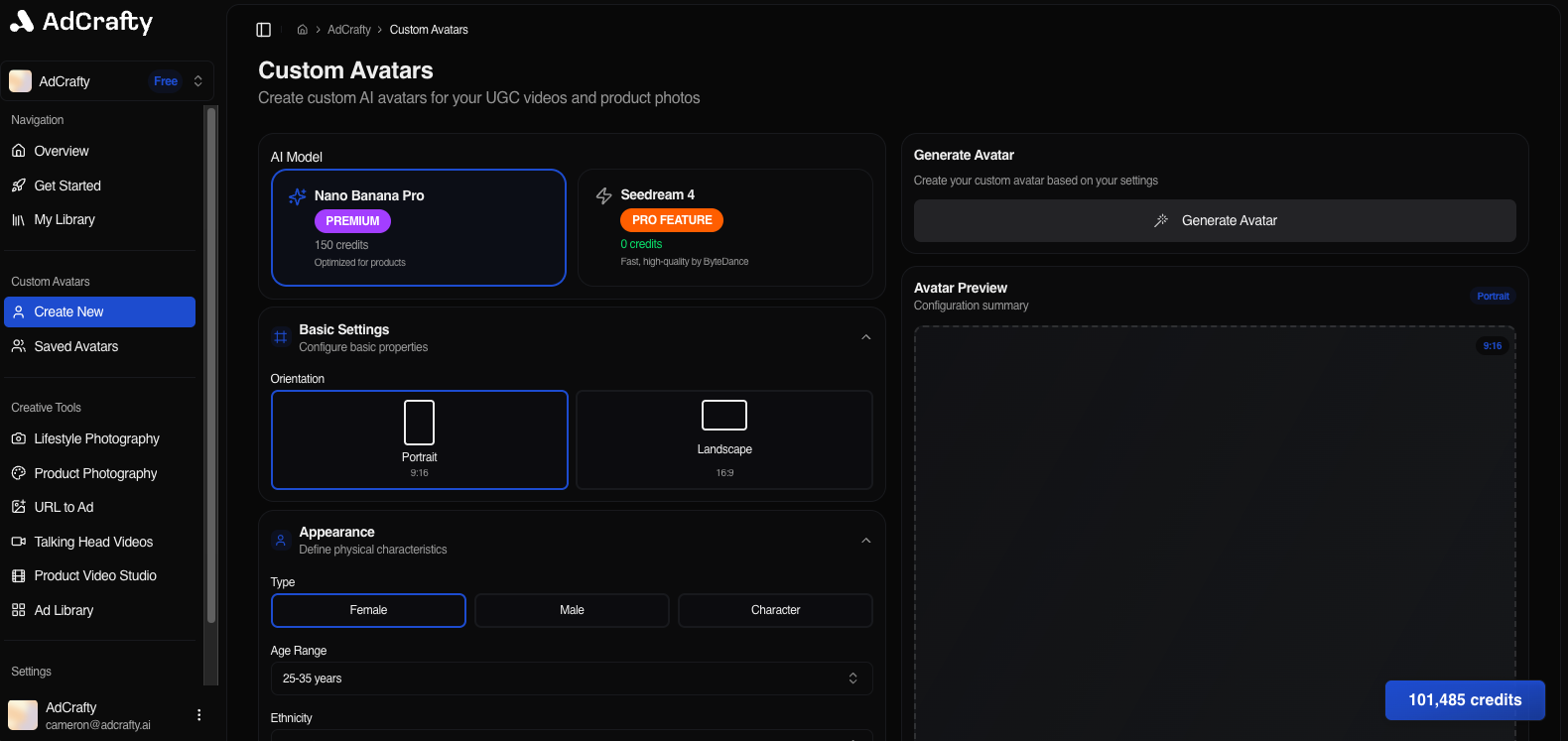Collapse the Basic Settings section
This screenshot has height=741, width=1568.
[866, 337]
